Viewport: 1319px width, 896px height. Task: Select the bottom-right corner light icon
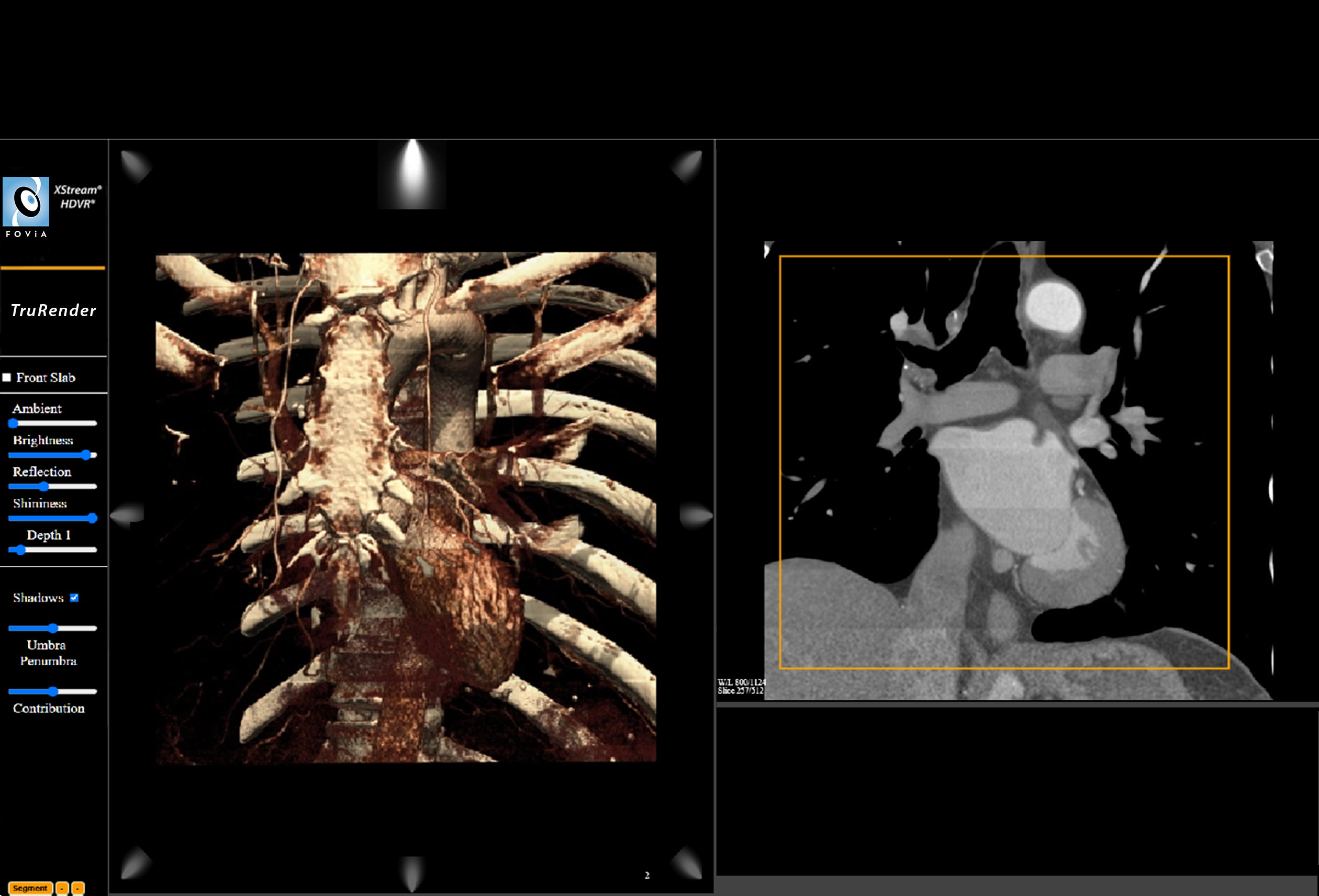click(687, 863)
